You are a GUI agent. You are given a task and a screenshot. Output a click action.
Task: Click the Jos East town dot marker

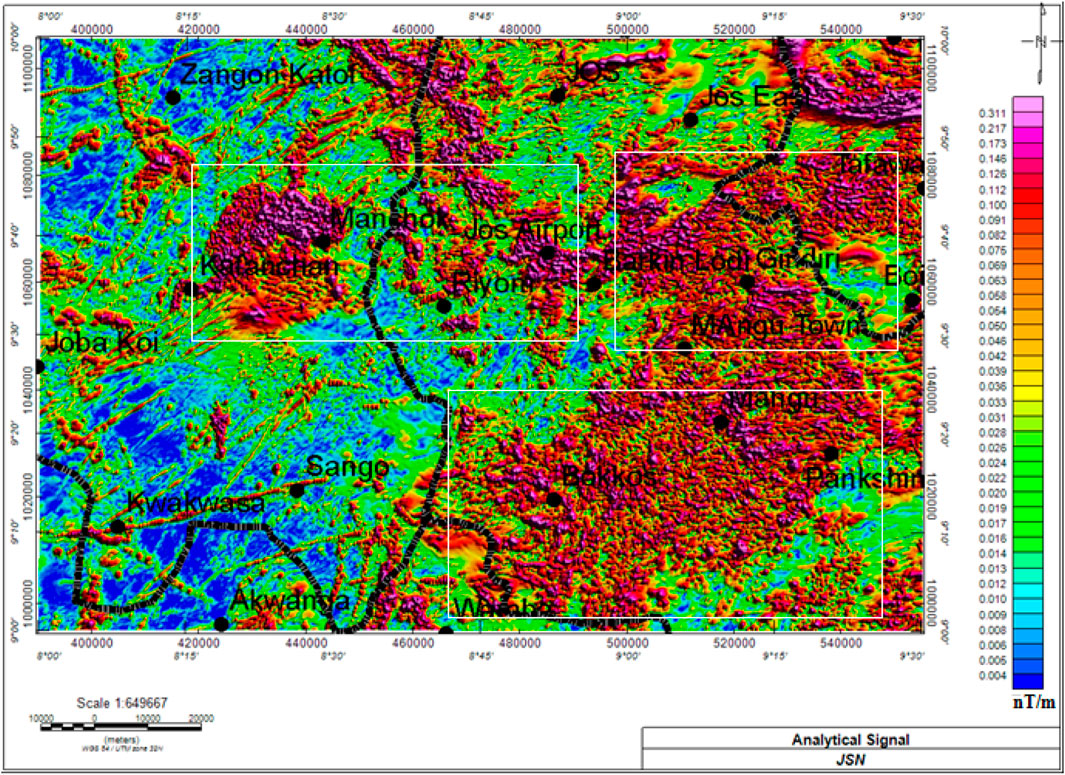(691, 120)
